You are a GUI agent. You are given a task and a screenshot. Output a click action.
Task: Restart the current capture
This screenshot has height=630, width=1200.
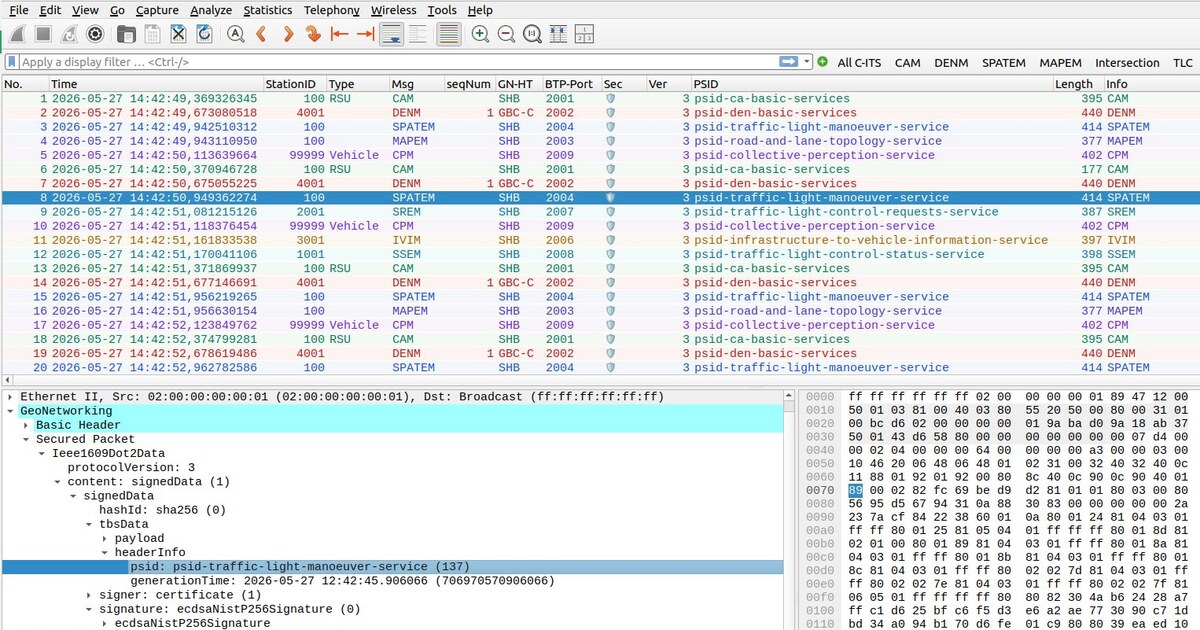tap(69, 35)
